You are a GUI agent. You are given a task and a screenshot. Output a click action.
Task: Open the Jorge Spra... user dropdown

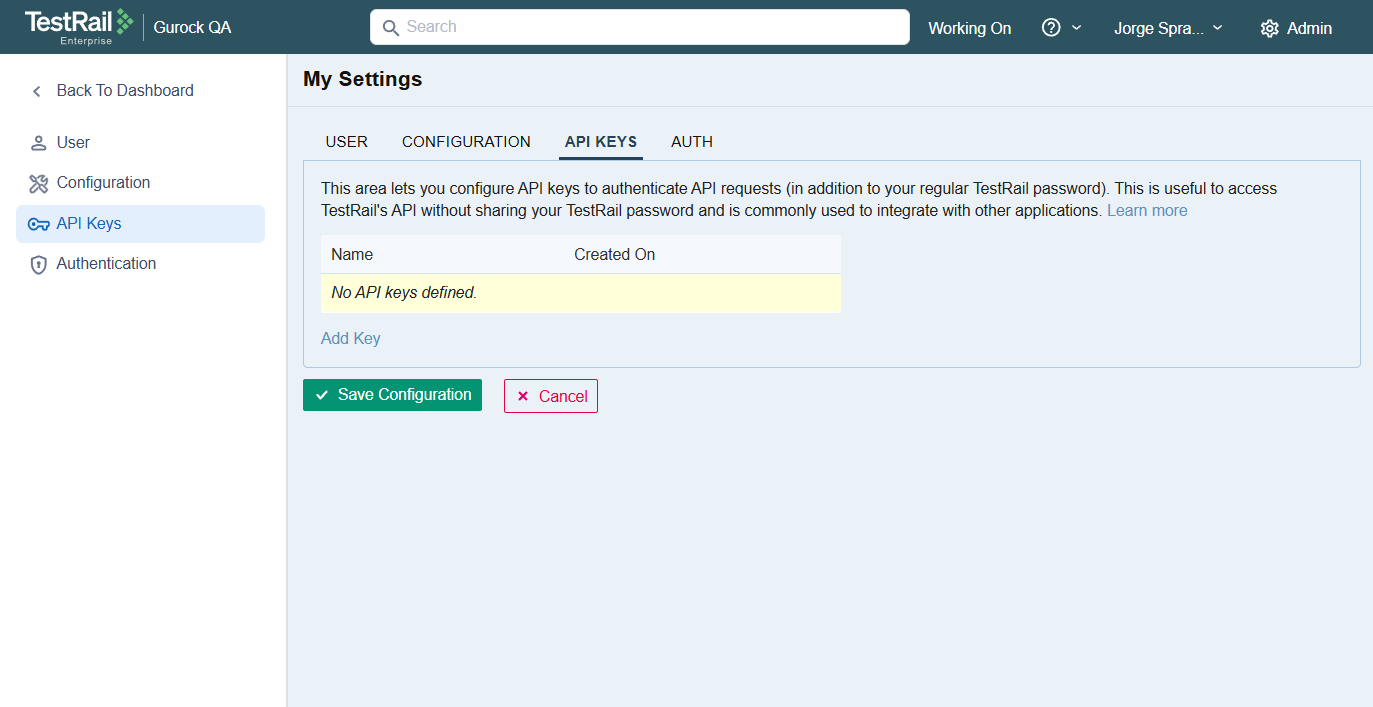pyautogui.click(x=1168, y=28)
